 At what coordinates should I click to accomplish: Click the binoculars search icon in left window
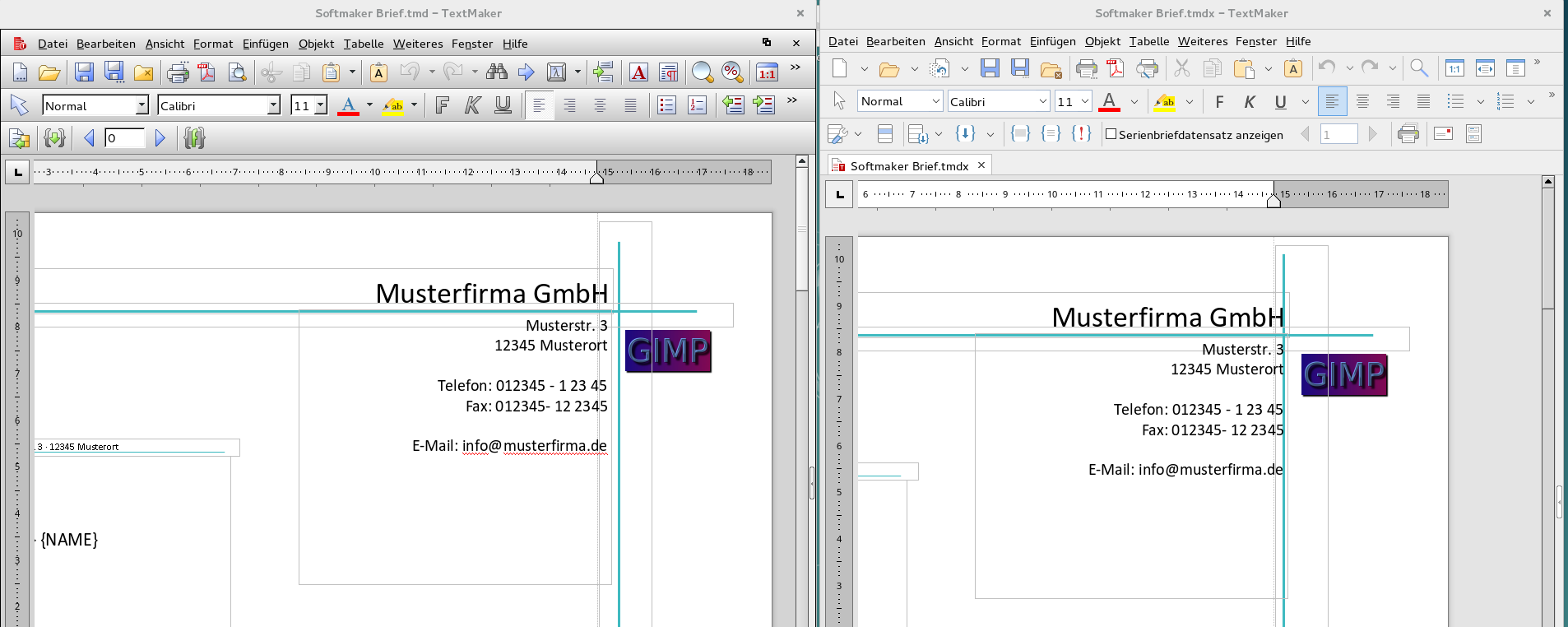[x=497, y=72]
